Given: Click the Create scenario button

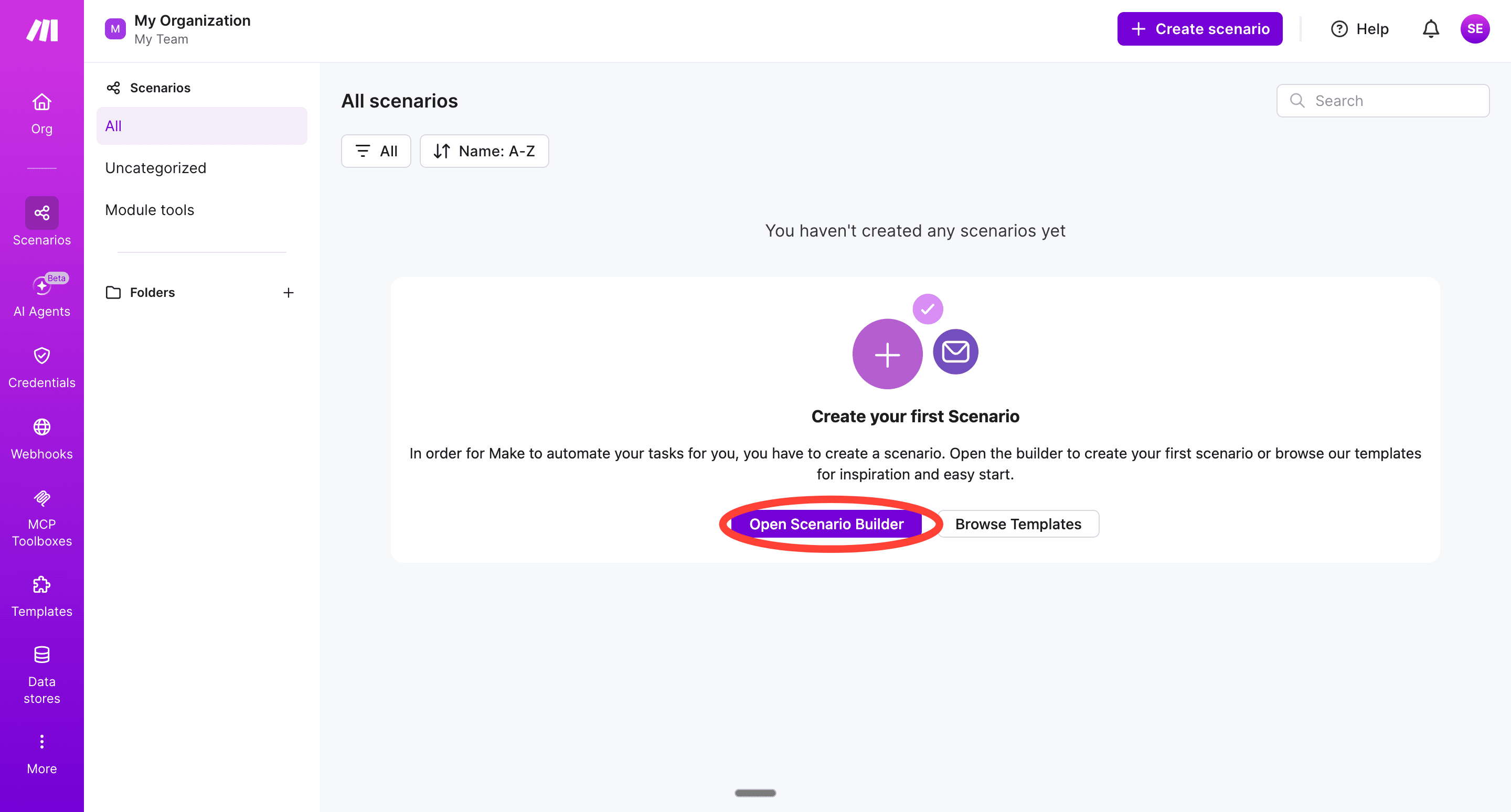Looking at the screenshot, I should [x=1199, y=29].
